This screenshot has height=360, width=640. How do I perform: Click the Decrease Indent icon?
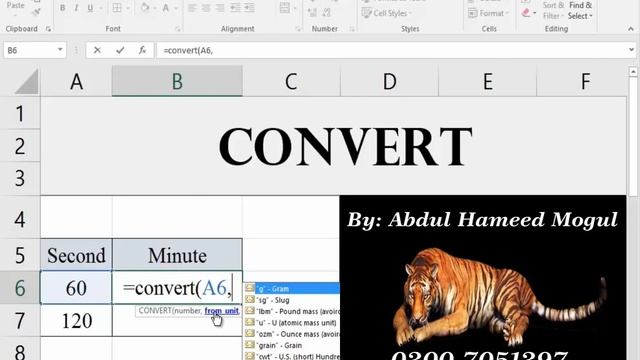[x=236, y=8]
